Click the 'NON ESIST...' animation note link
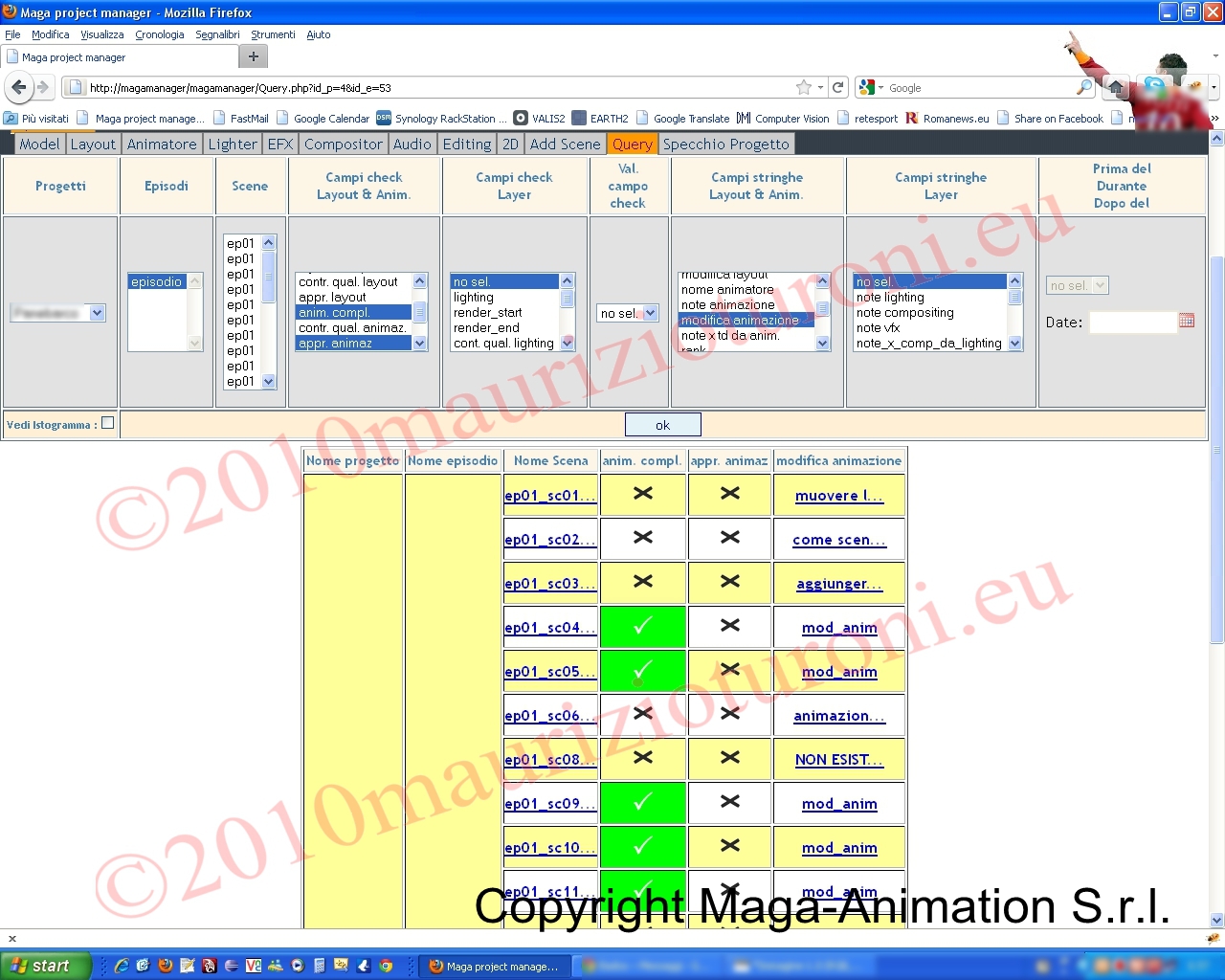The image size is (1225, 980). click(838, 760)
